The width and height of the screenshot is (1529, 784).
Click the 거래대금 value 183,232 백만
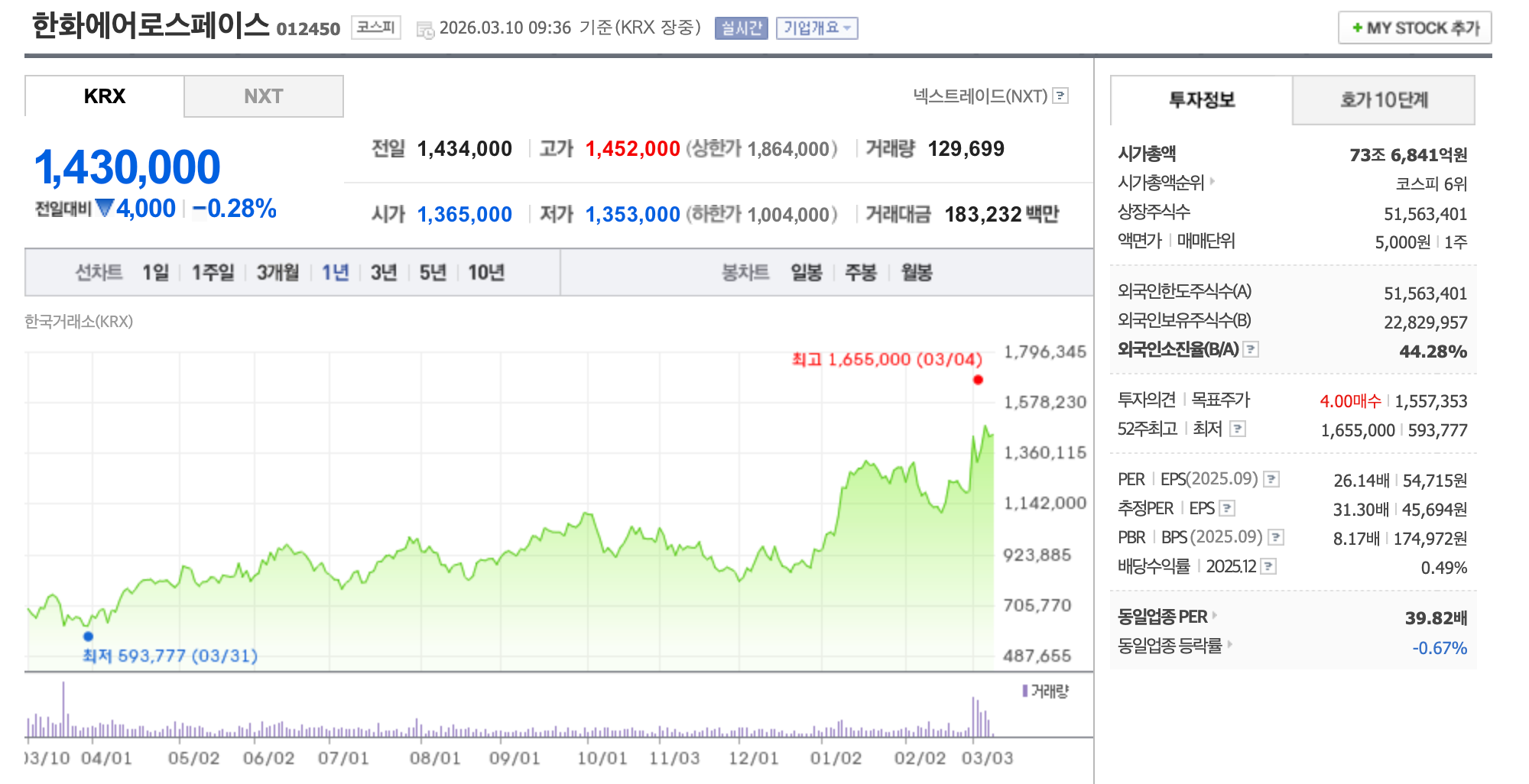pyautogui.click(x=1001, y=214)
